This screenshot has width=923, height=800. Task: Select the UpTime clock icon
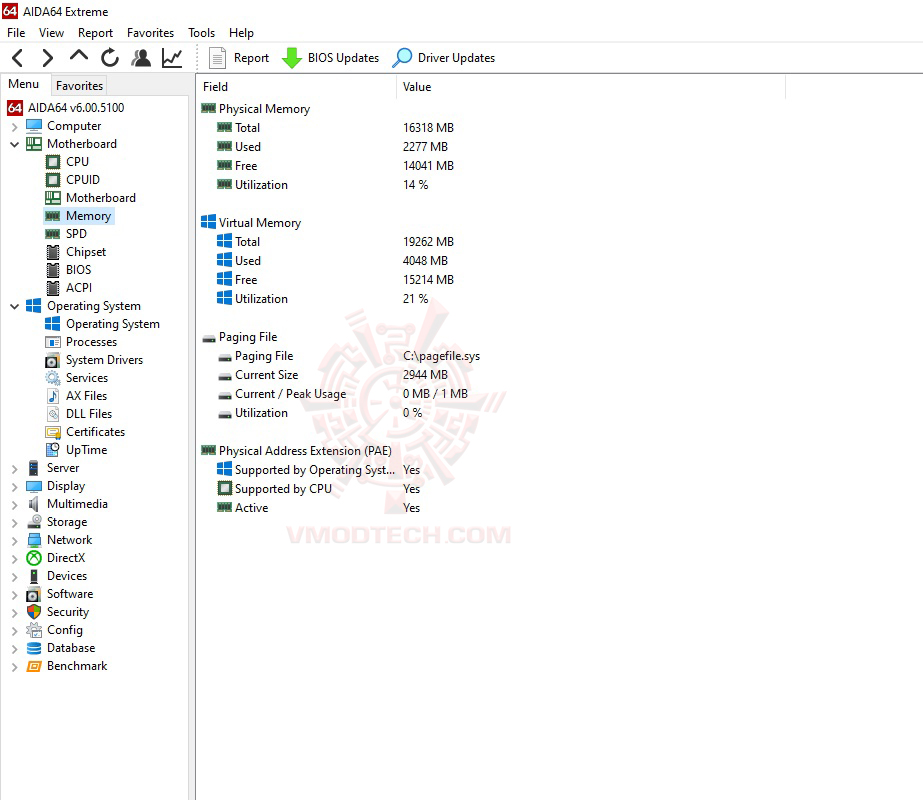53,450
